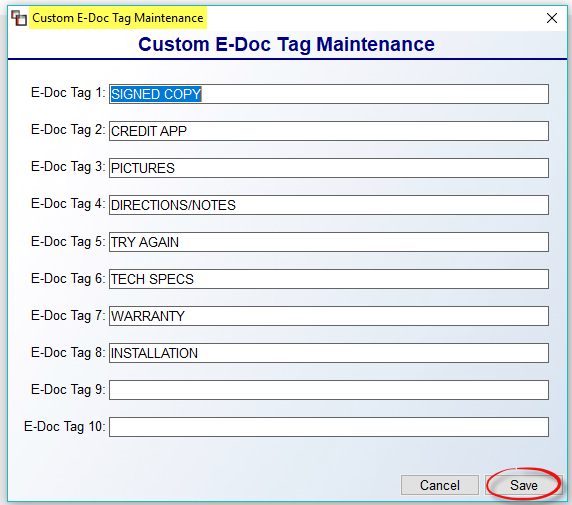Click the 'E-Doc Tag 5:' label
The width and height of the screenshot is (572, 505).
pos(68,242)
